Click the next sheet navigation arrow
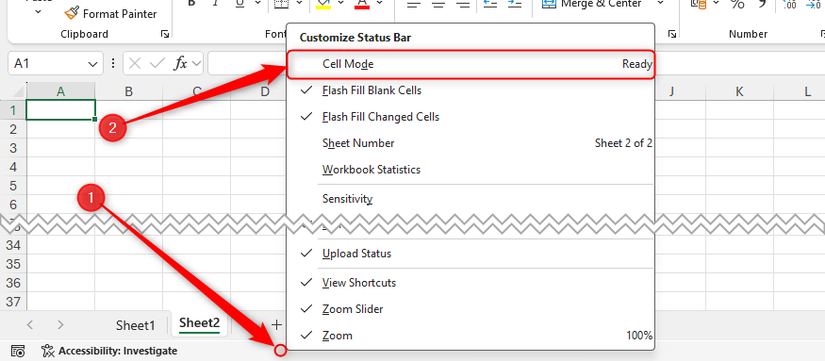This screenshot has width=825, height=361. 61,325
